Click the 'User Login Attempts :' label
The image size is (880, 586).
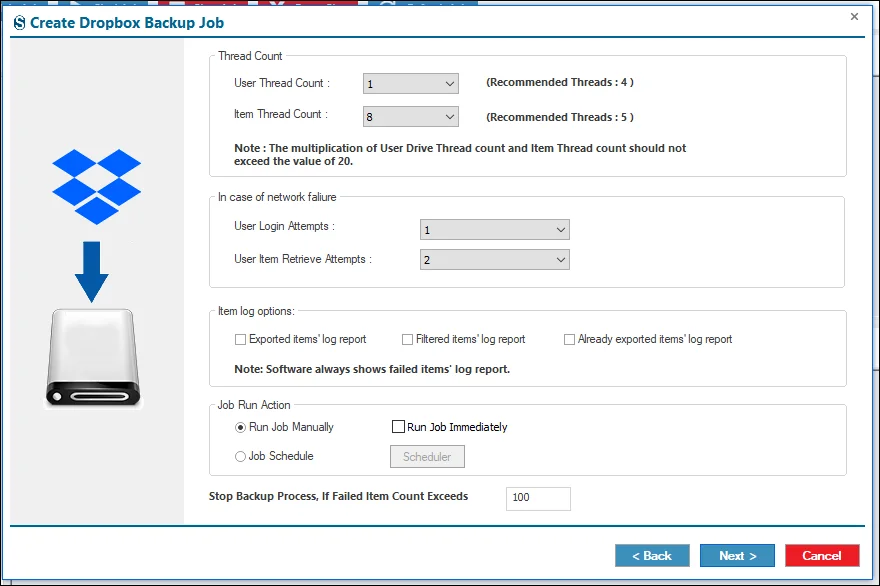285,226
